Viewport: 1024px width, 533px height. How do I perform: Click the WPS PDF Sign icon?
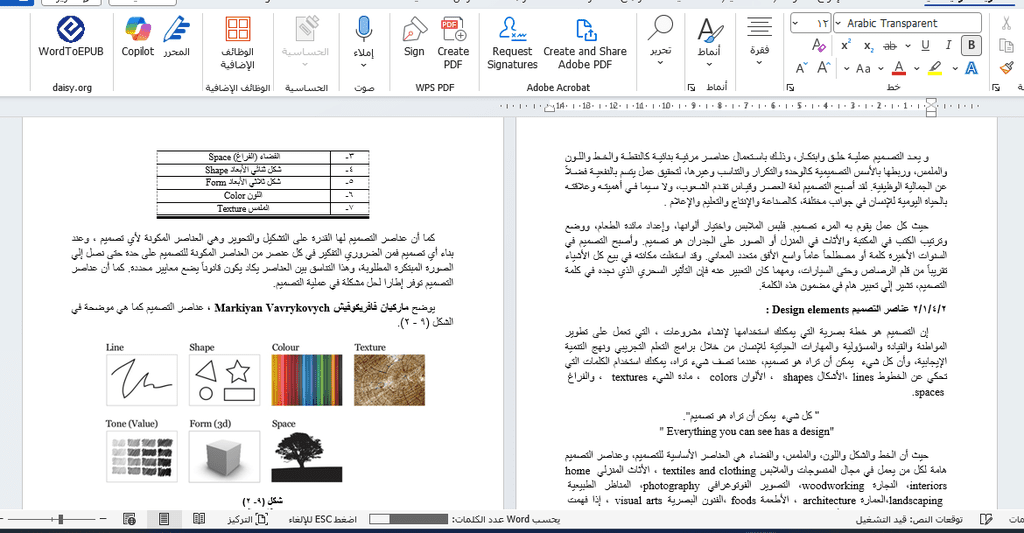coord(414,39)
